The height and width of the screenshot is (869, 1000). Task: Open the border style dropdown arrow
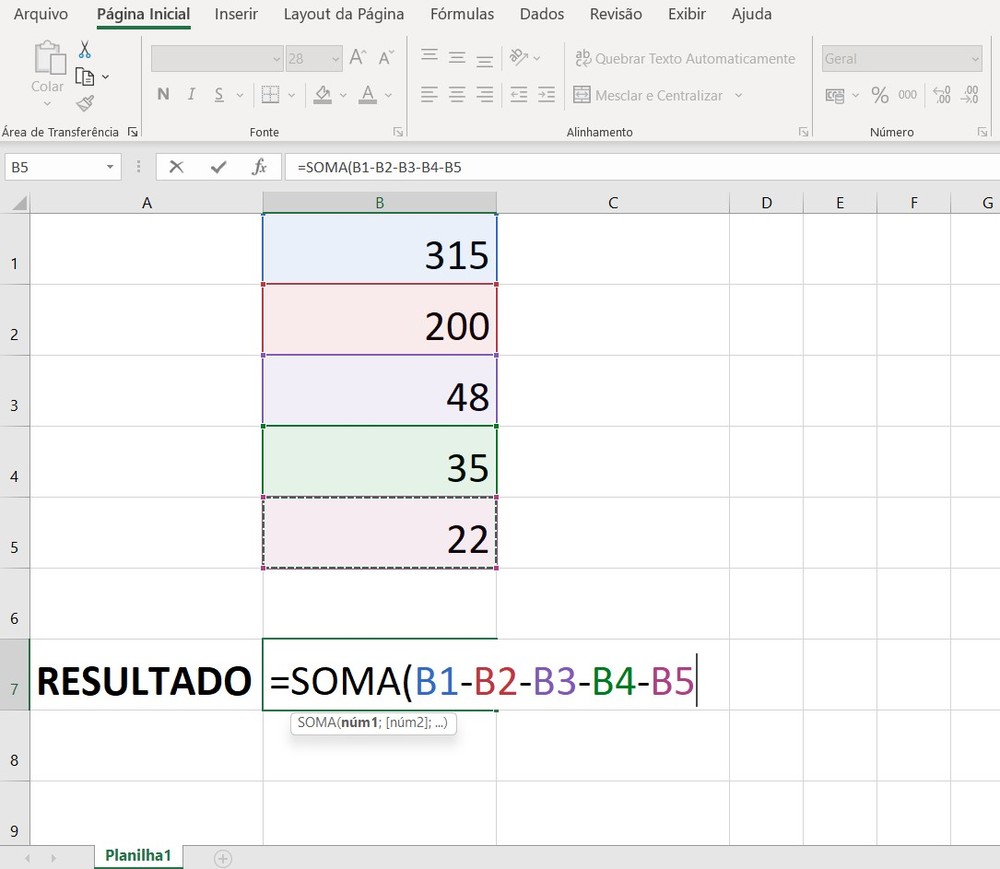click(x=291, y=94)
